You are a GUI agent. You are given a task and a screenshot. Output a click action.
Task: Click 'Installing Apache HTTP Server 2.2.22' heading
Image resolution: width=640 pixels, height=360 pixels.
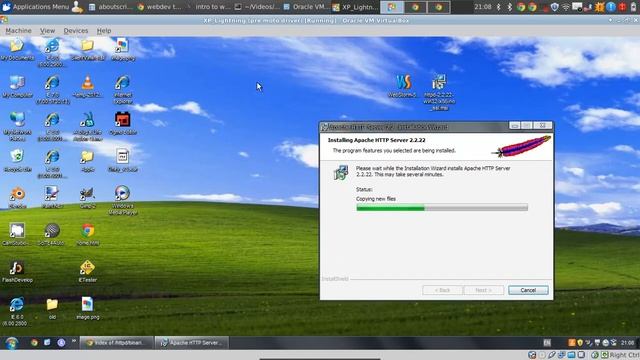377,140
